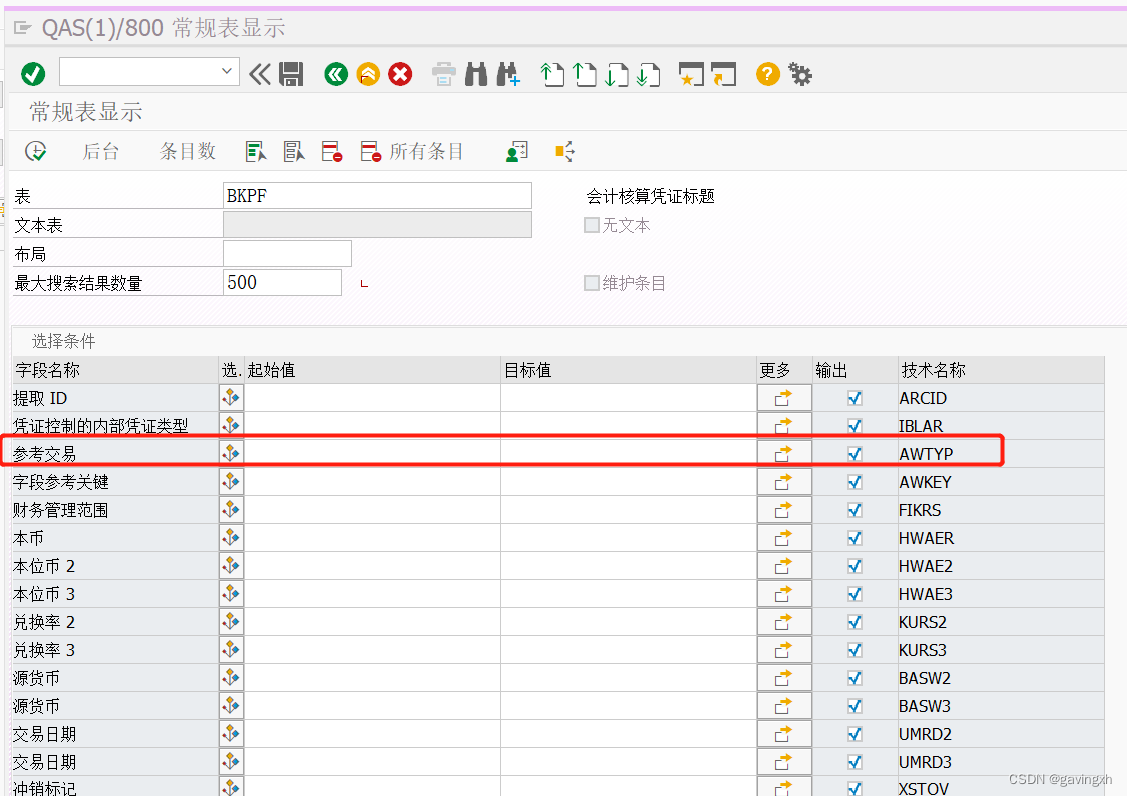Save the query with the save icon
Image resolution: width=1127 pixels, height=796 pixels.
pyautogui.click(x=291, y=74)
